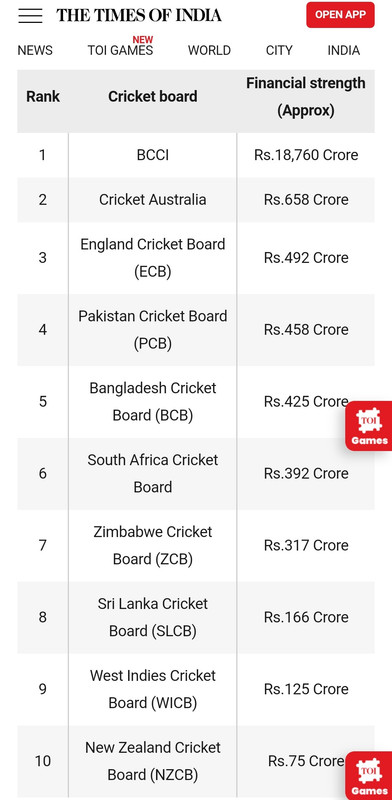Switch to the WORLD tab
This screenshot has width=392, height=800.
[x=209, y=51]
